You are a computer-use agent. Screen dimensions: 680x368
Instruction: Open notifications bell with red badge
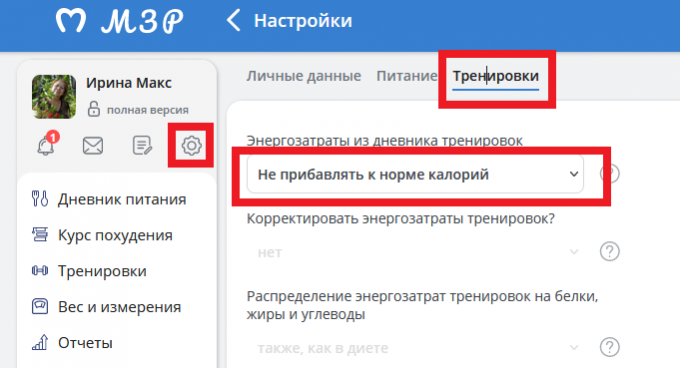point(47,144)
